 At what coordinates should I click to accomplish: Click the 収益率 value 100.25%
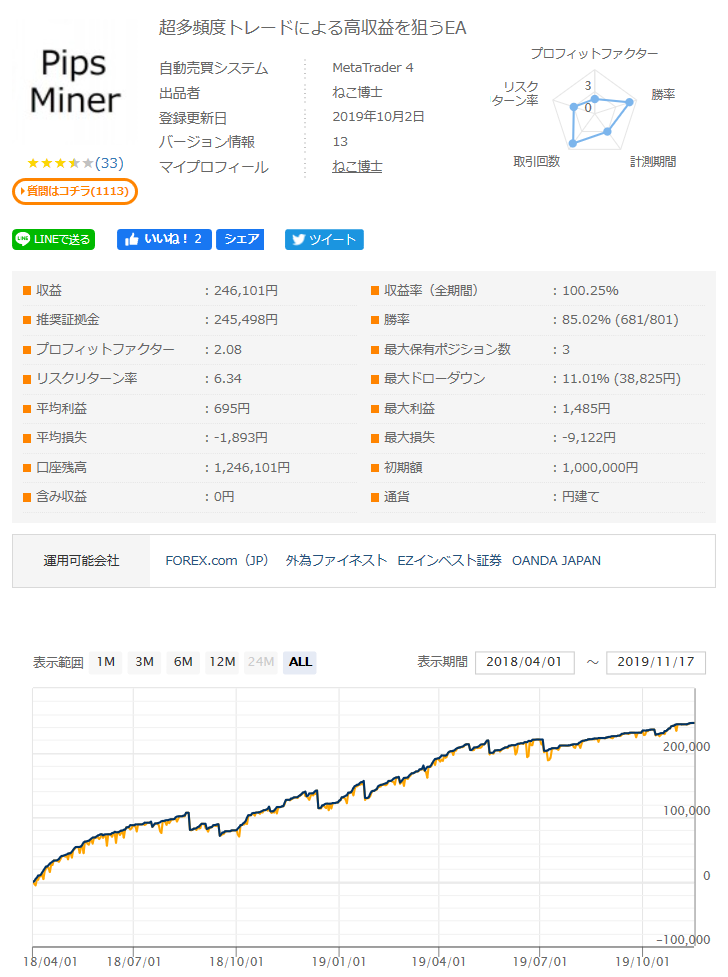pyautogui.click(x=590, y=290)
